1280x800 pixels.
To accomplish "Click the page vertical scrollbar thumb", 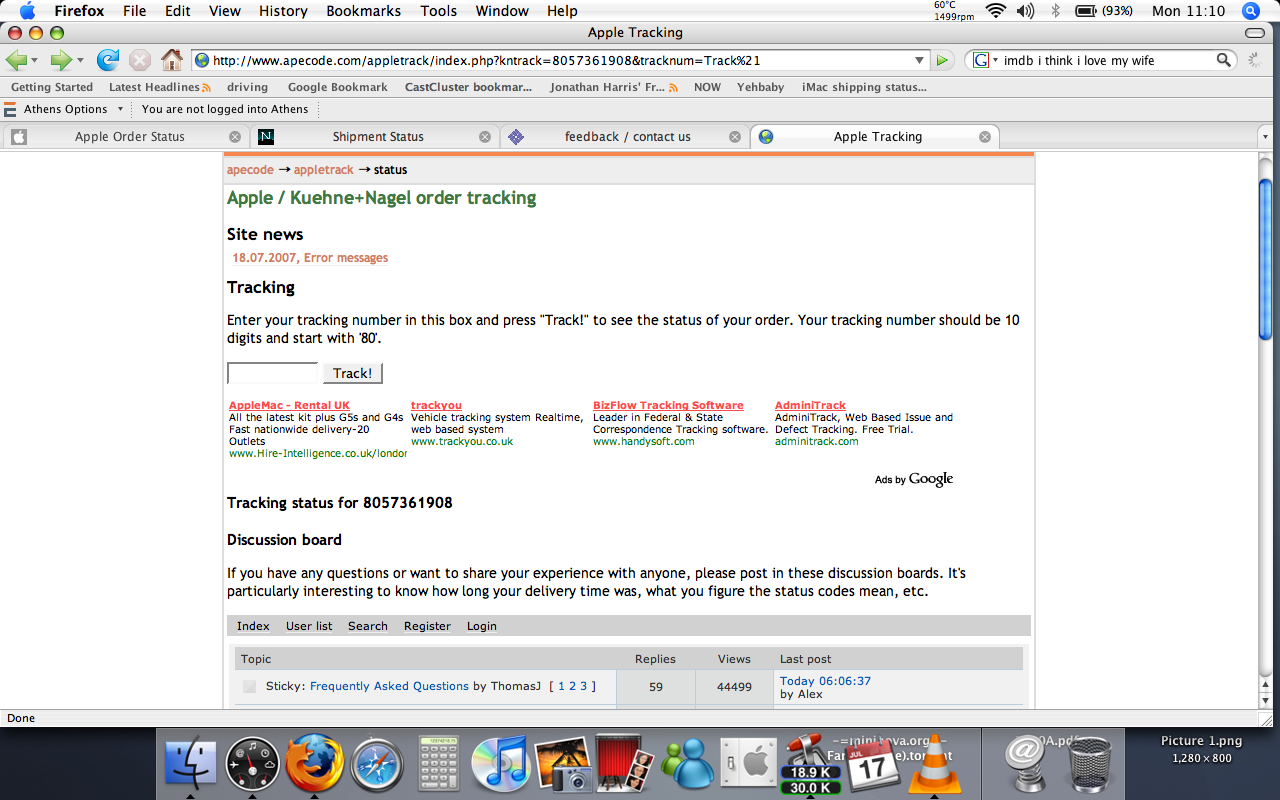I will [x=1265, y=260].
